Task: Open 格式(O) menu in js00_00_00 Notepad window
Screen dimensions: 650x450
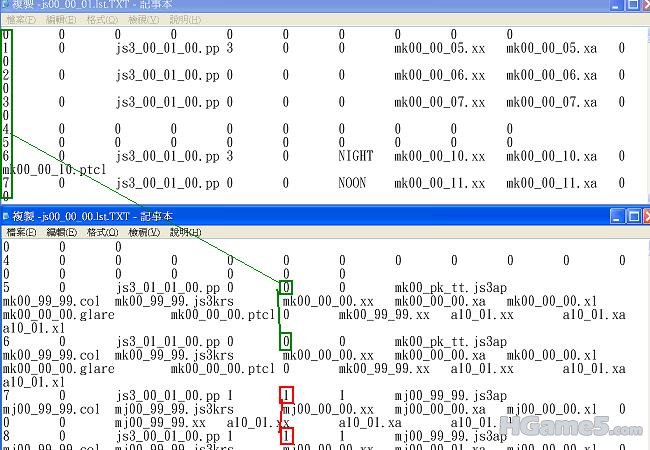Action: click(x=103, y=232)
